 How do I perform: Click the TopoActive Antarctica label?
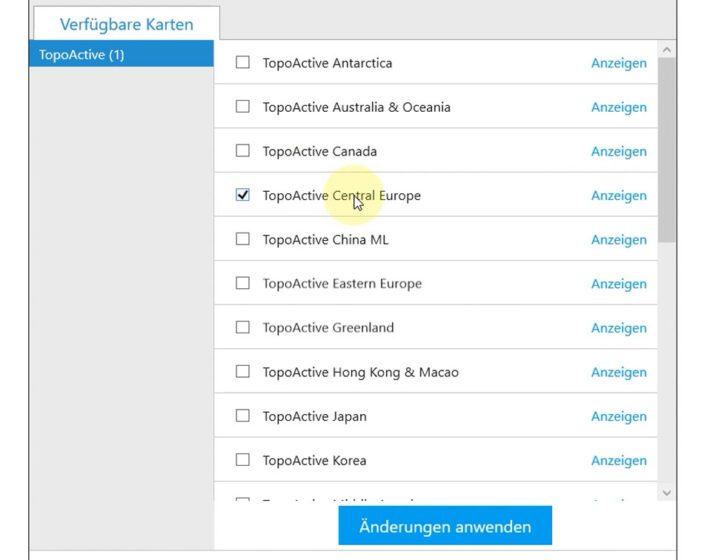click(327, 63)
